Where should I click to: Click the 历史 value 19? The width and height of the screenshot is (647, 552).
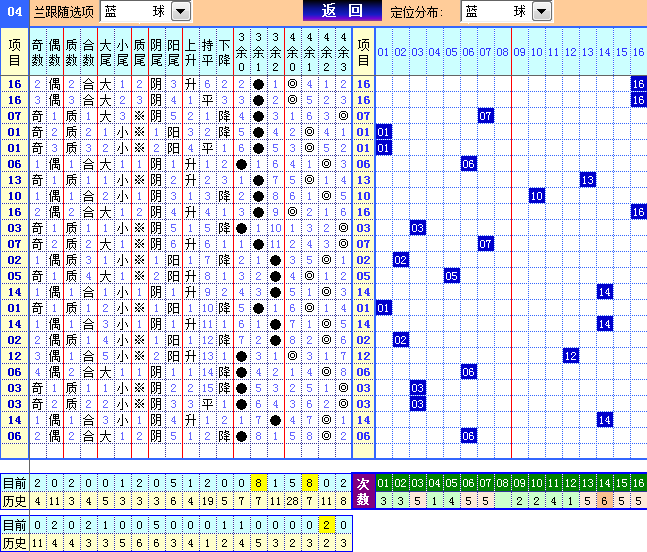207,501
